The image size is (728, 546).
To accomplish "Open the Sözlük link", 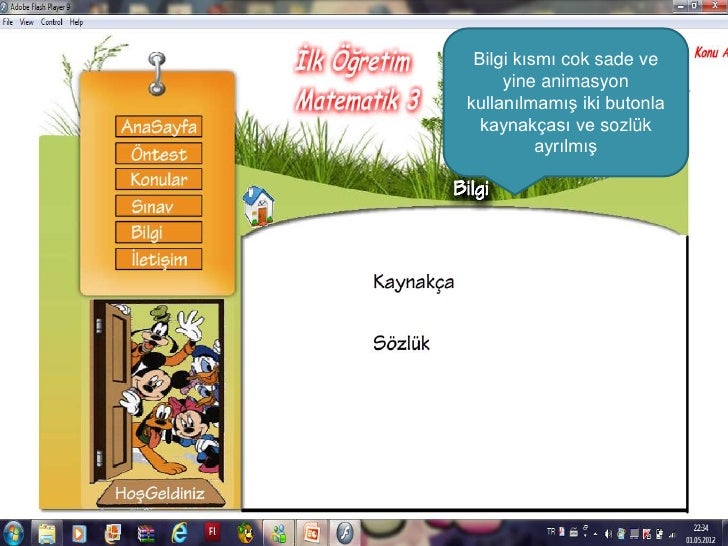I will click(x=401, y=343).
